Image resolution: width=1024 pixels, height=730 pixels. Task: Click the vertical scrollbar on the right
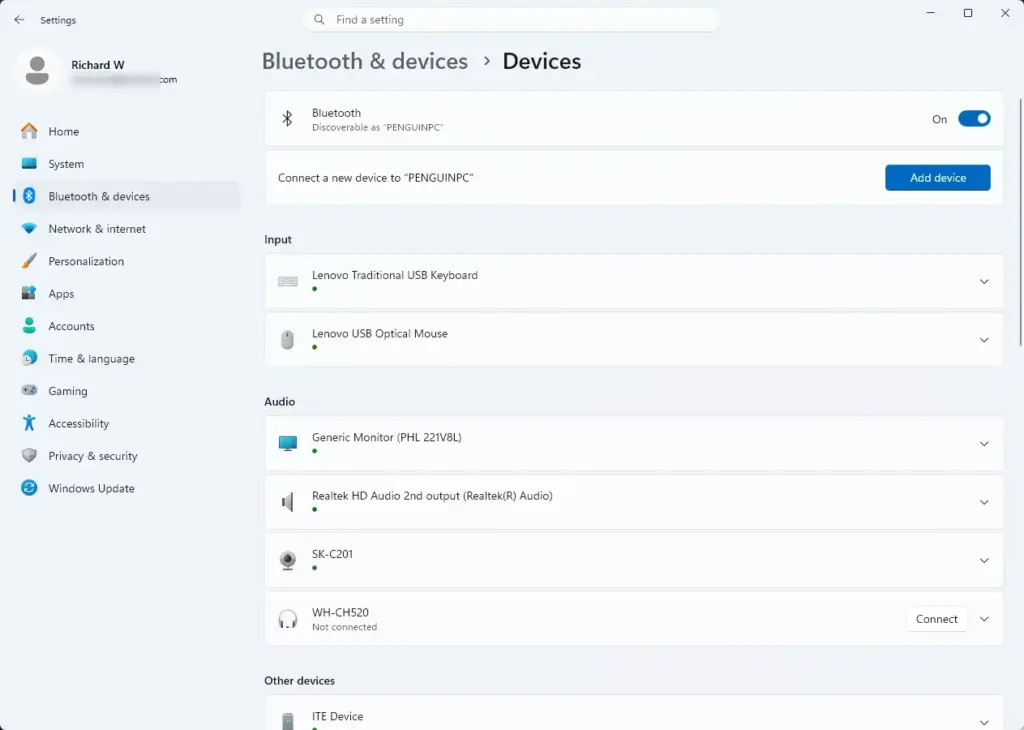(x=1020, y=222)
